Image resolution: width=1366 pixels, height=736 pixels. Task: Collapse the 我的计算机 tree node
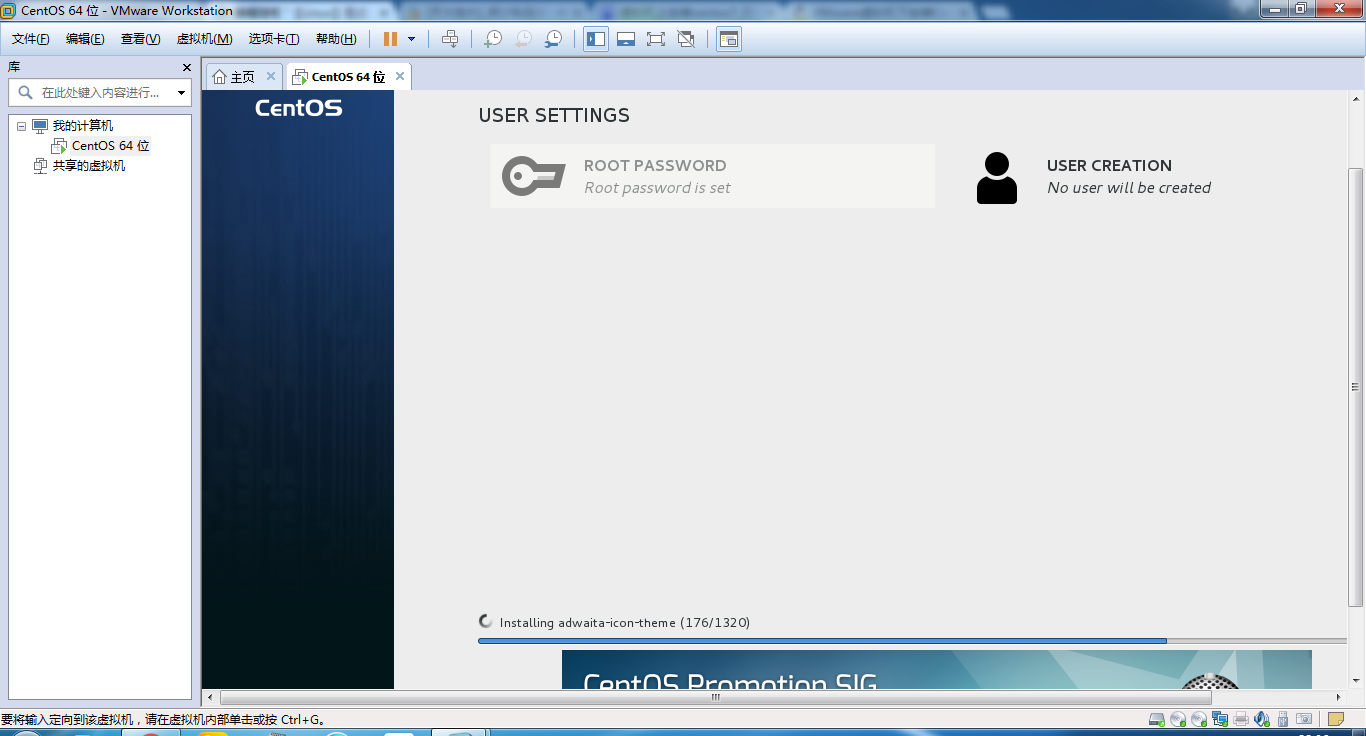(21, 126)
